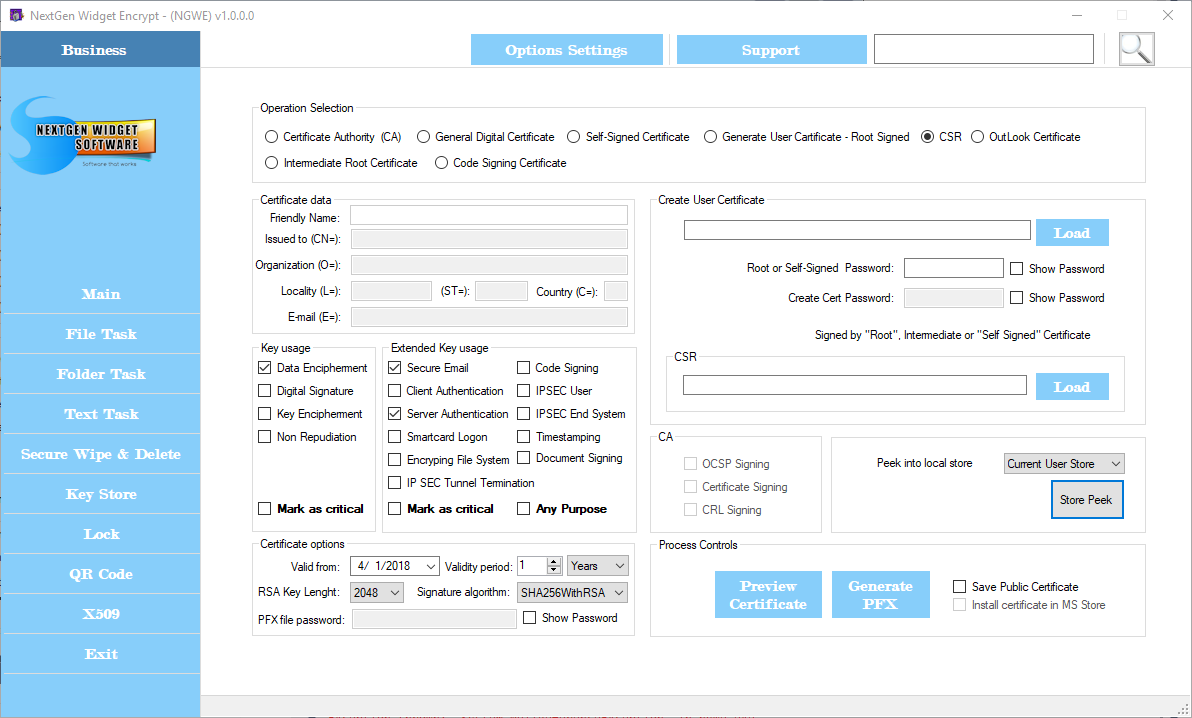Click the app icon in the title bar
The height and width of the screenshot is (718, 1192).
(x=16, y=15)
